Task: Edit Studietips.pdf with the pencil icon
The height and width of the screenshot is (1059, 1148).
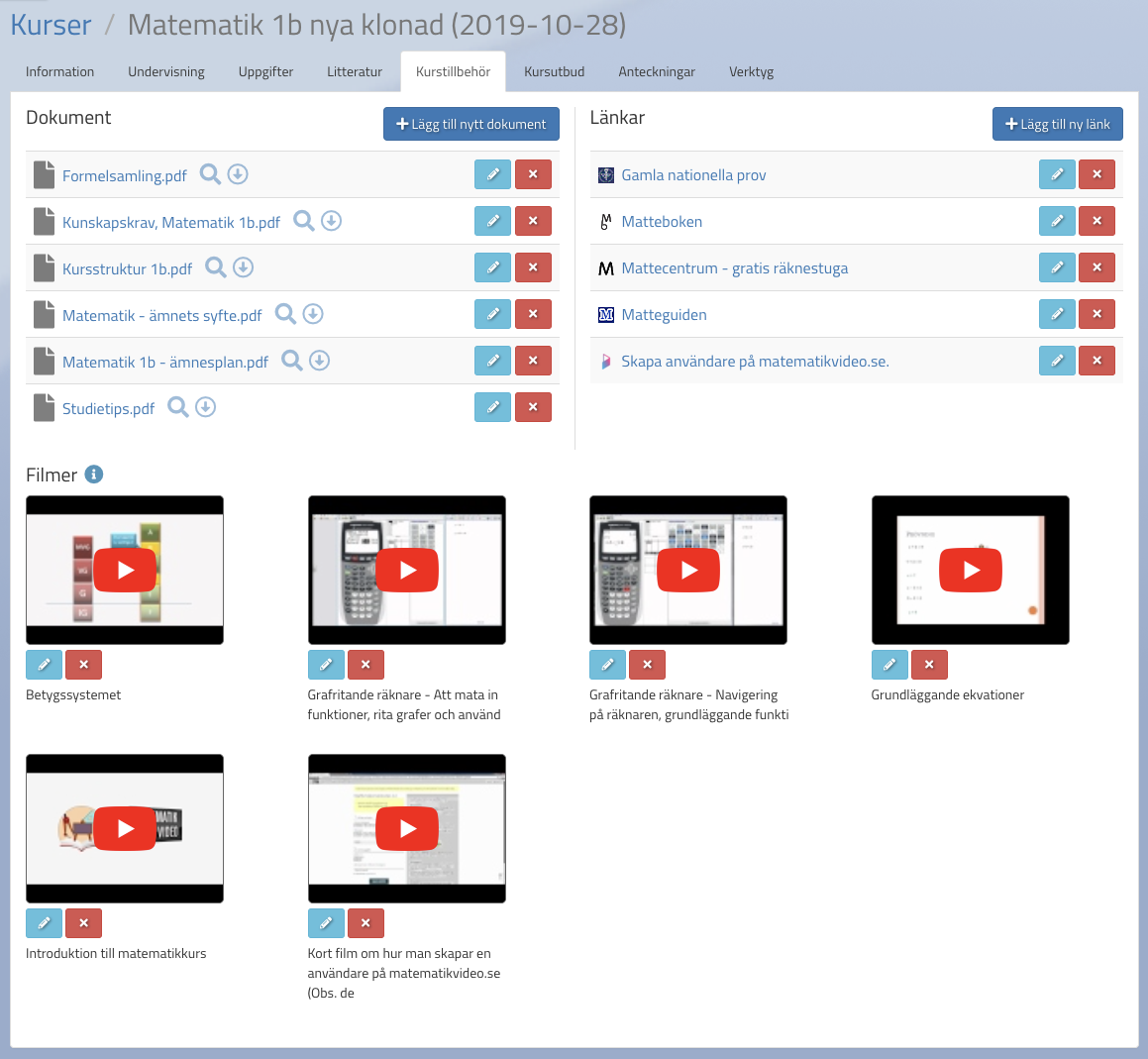Action: tap(492, 407)
